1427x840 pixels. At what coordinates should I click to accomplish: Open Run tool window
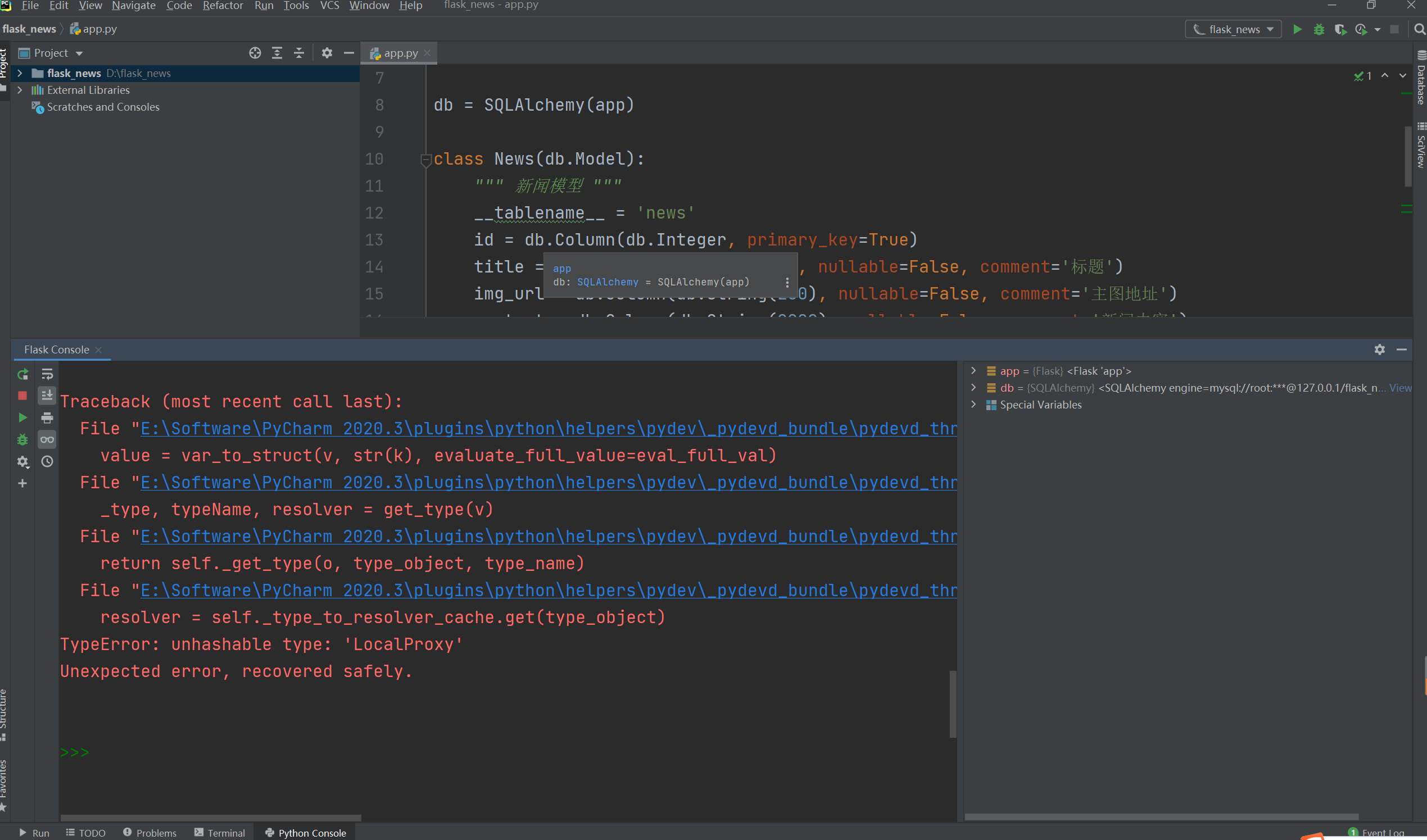pyautogui.click(x=34, y=833)
